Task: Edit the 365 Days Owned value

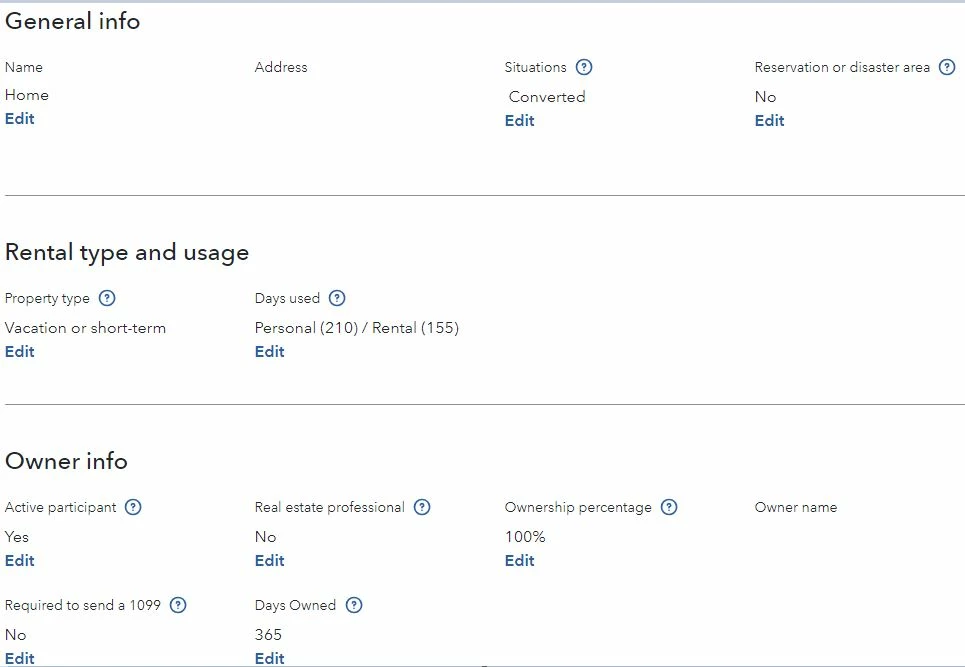Action: pos(270,658)
